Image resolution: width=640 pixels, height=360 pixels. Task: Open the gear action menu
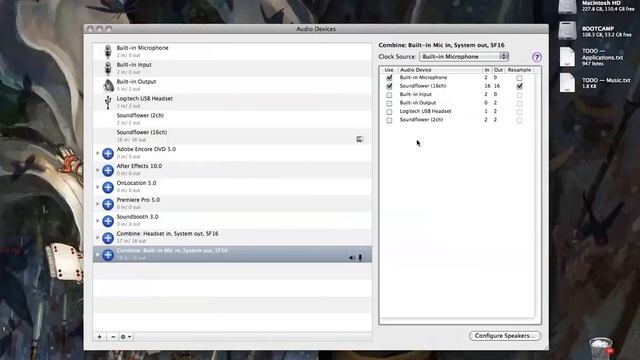126,337
